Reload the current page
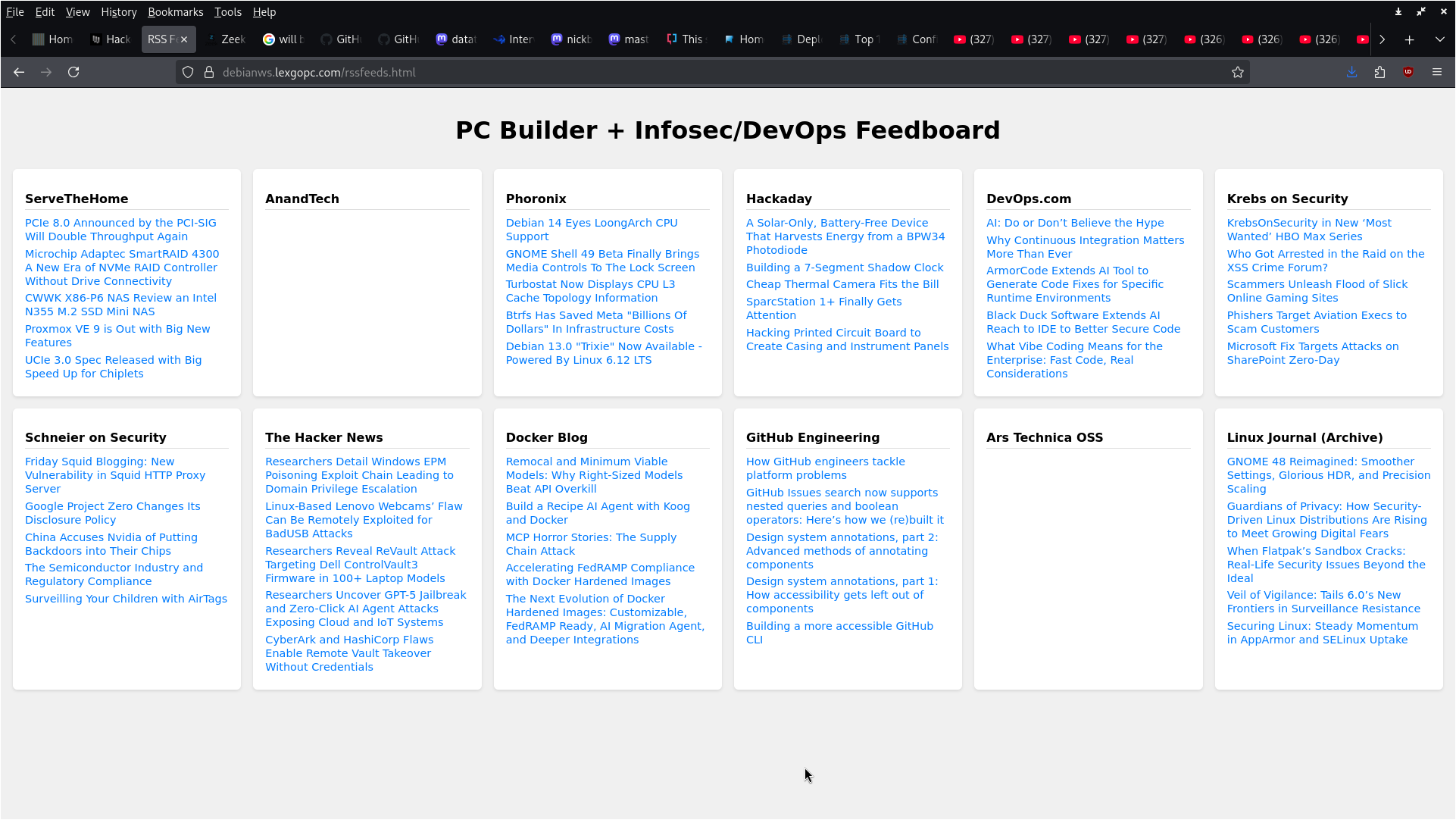Viewport: 1456px width, 820px height. click(73, 72)
